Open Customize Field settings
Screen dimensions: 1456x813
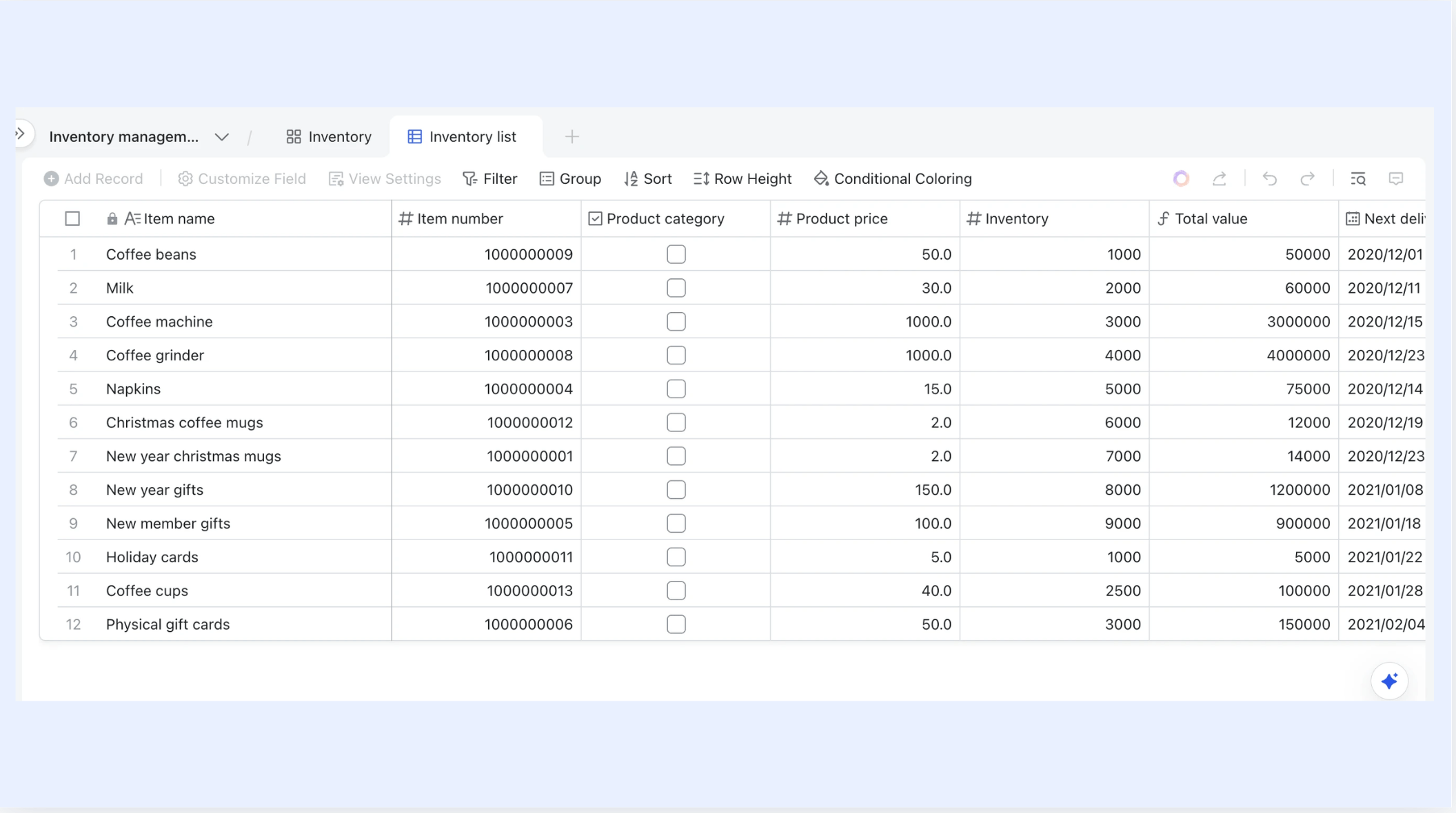click(x=241, y=179)
